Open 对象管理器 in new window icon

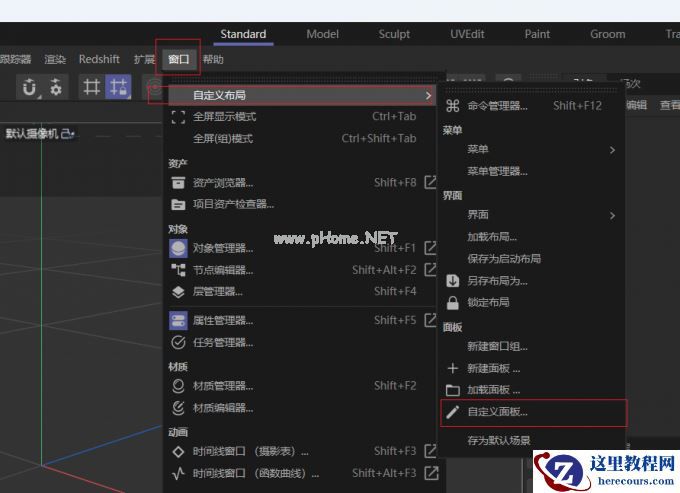pos(430,248)
